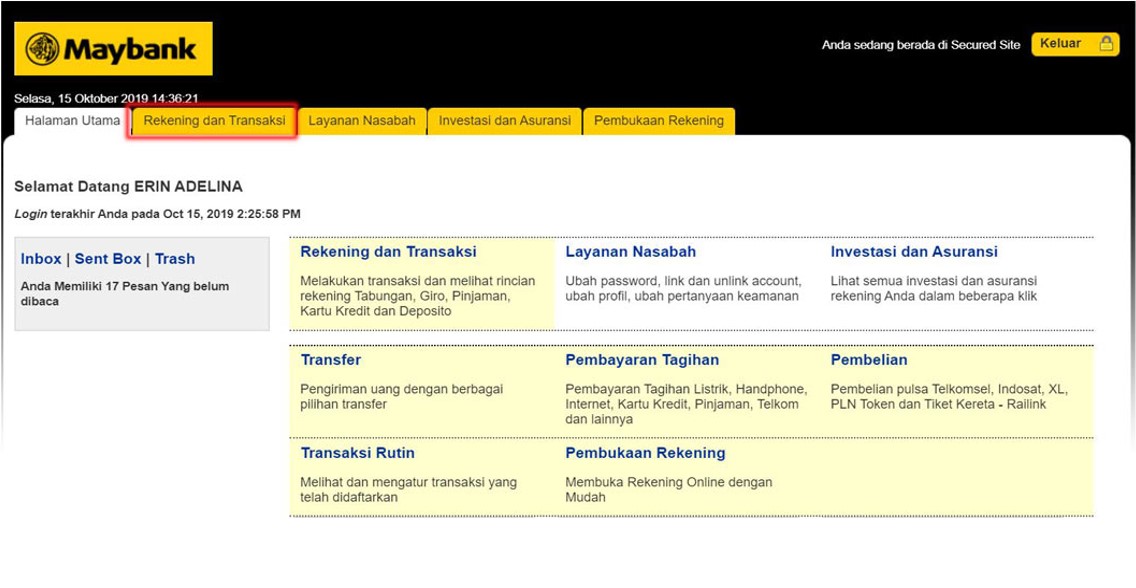
Task: Click Rekening dan Transaksi heading link
Action: coord(388,252)
